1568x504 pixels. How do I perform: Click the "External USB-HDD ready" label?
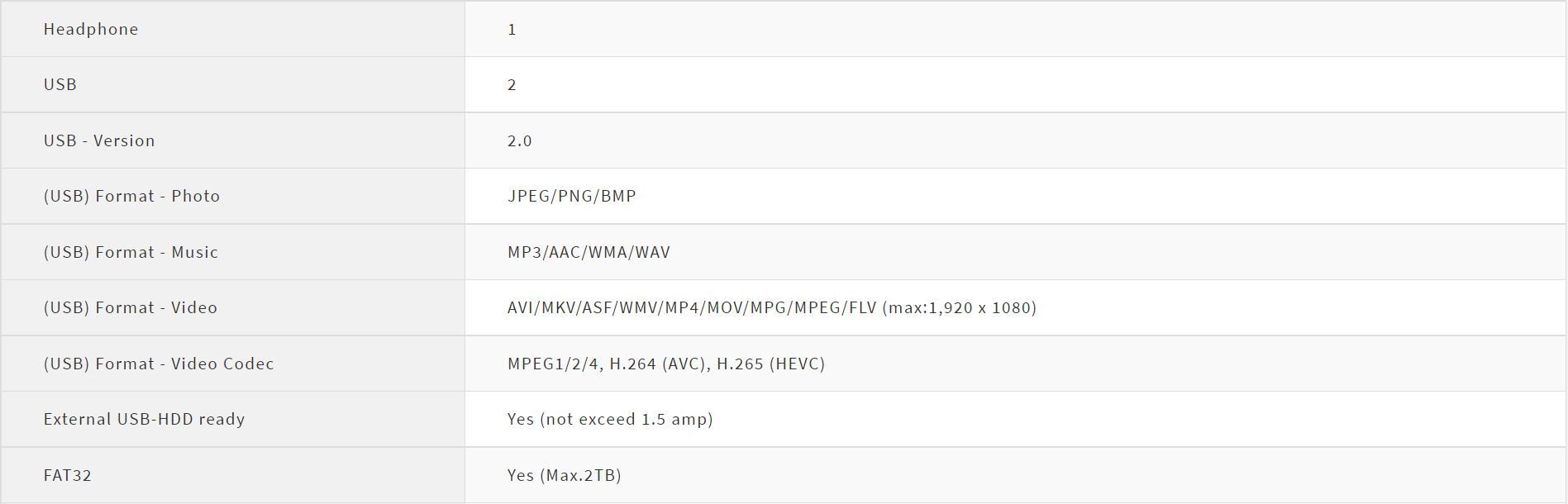coord(145,419)
